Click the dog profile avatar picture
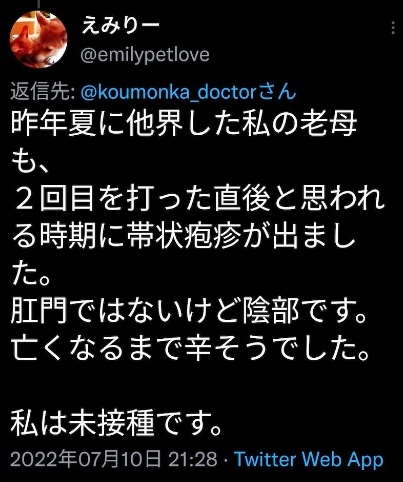 point(39,40)
